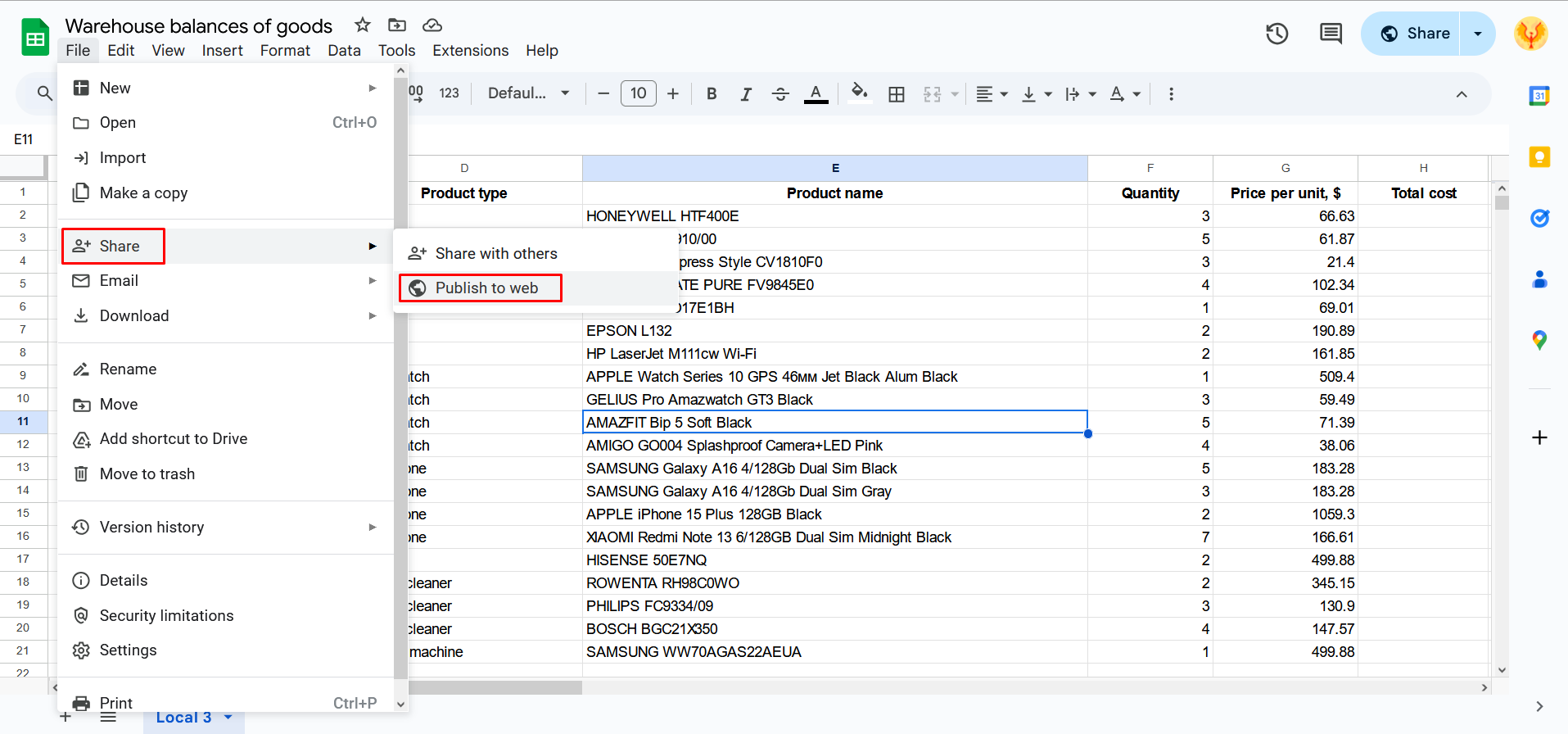Open the fill color bucket
1568x734 pixels.
[859, 92]
